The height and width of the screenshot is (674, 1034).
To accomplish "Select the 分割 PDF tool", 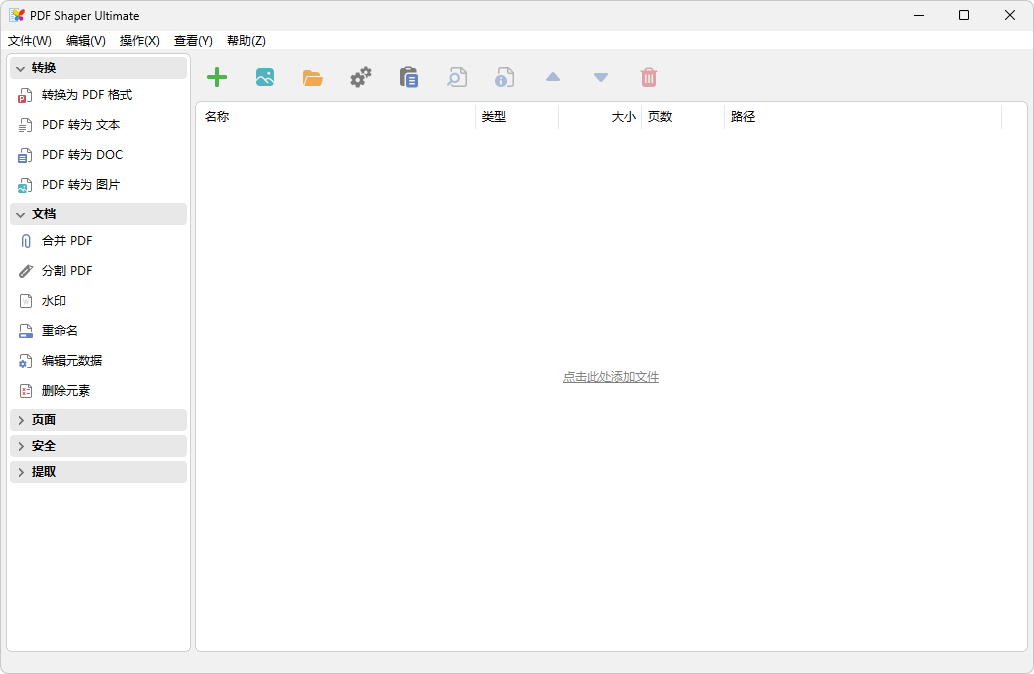I will click(x=65, y=270).
